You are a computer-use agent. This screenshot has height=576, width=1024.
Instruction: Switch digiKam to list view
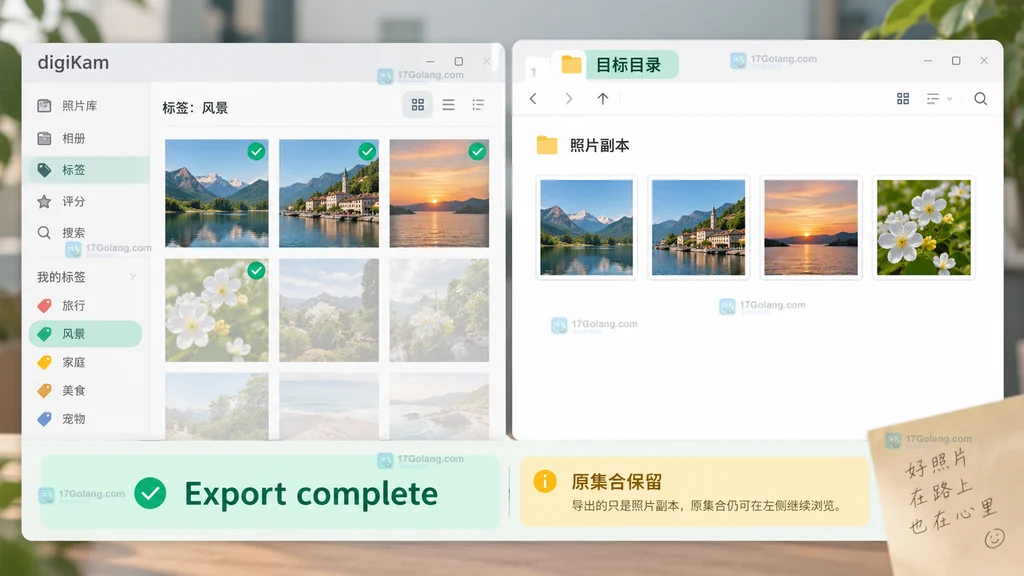[x=448, y=104]
